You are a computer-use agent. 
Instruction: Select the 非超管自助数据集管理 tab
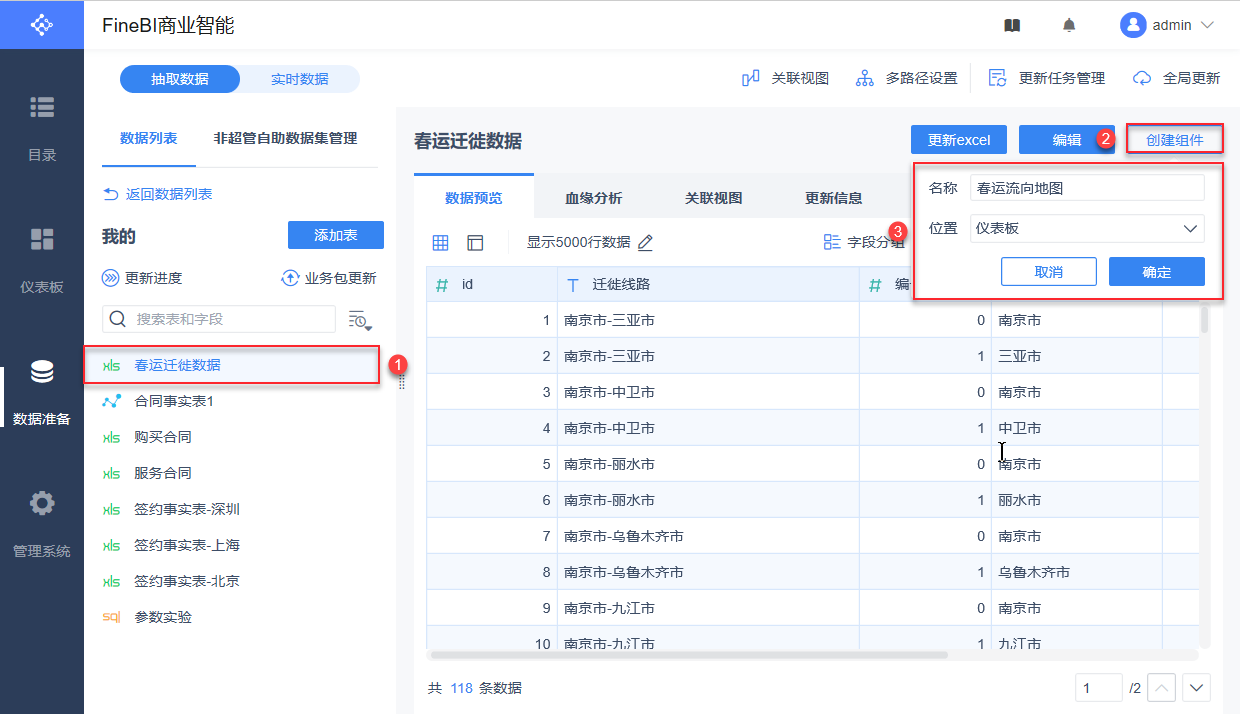pyautogui.click(x=285, y=138)
